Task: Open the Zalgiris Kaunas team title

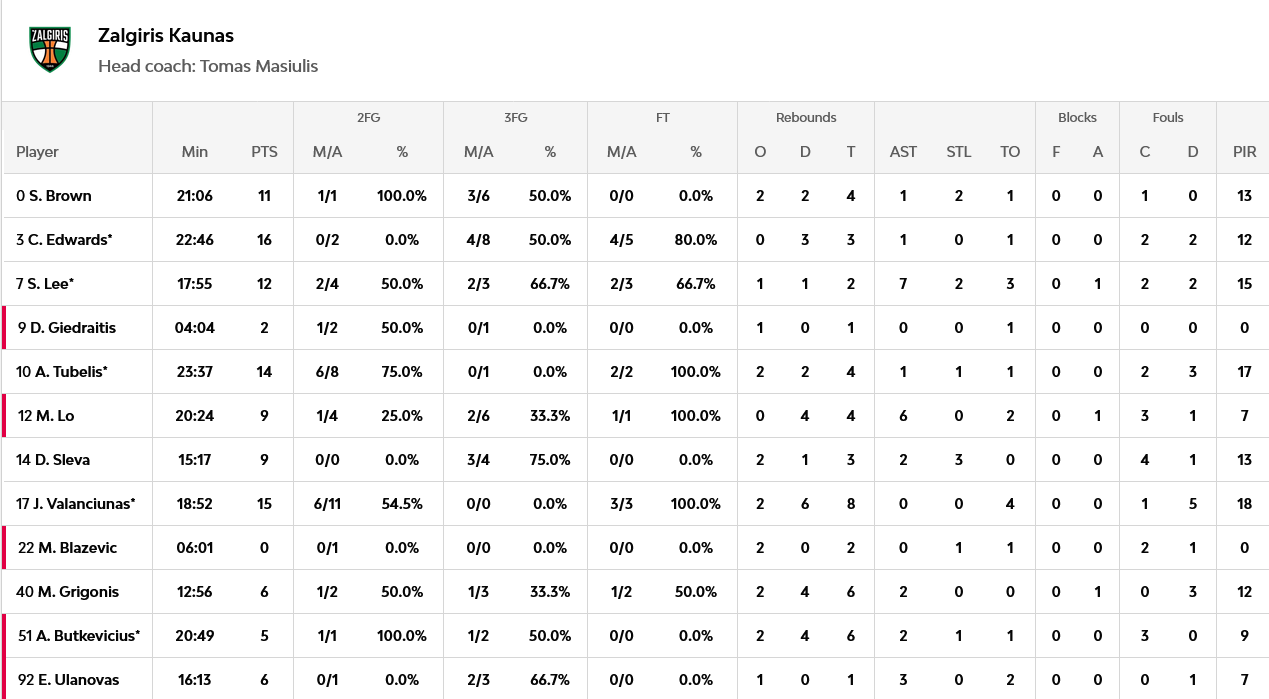Action: pyautogui.click(x=166, y=35)
